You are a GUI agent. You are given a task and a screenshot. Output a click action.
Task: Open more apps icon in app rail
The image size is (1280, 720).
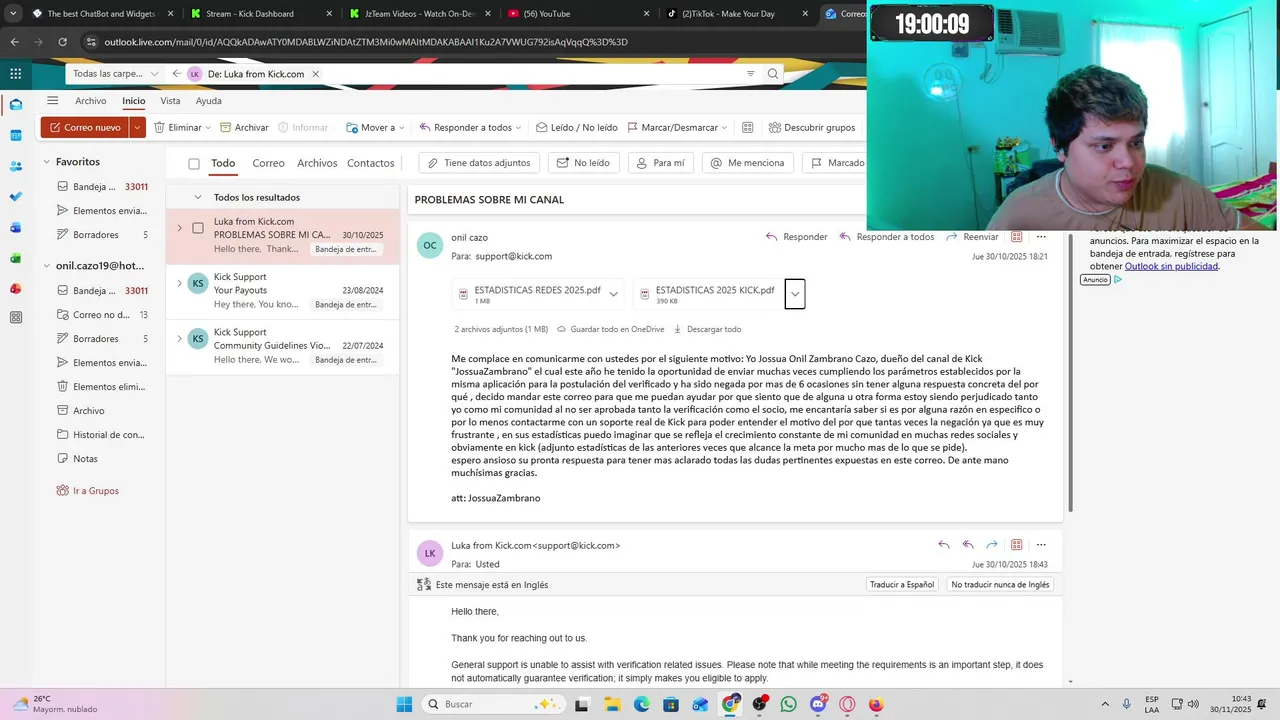[x=15, y=318]
